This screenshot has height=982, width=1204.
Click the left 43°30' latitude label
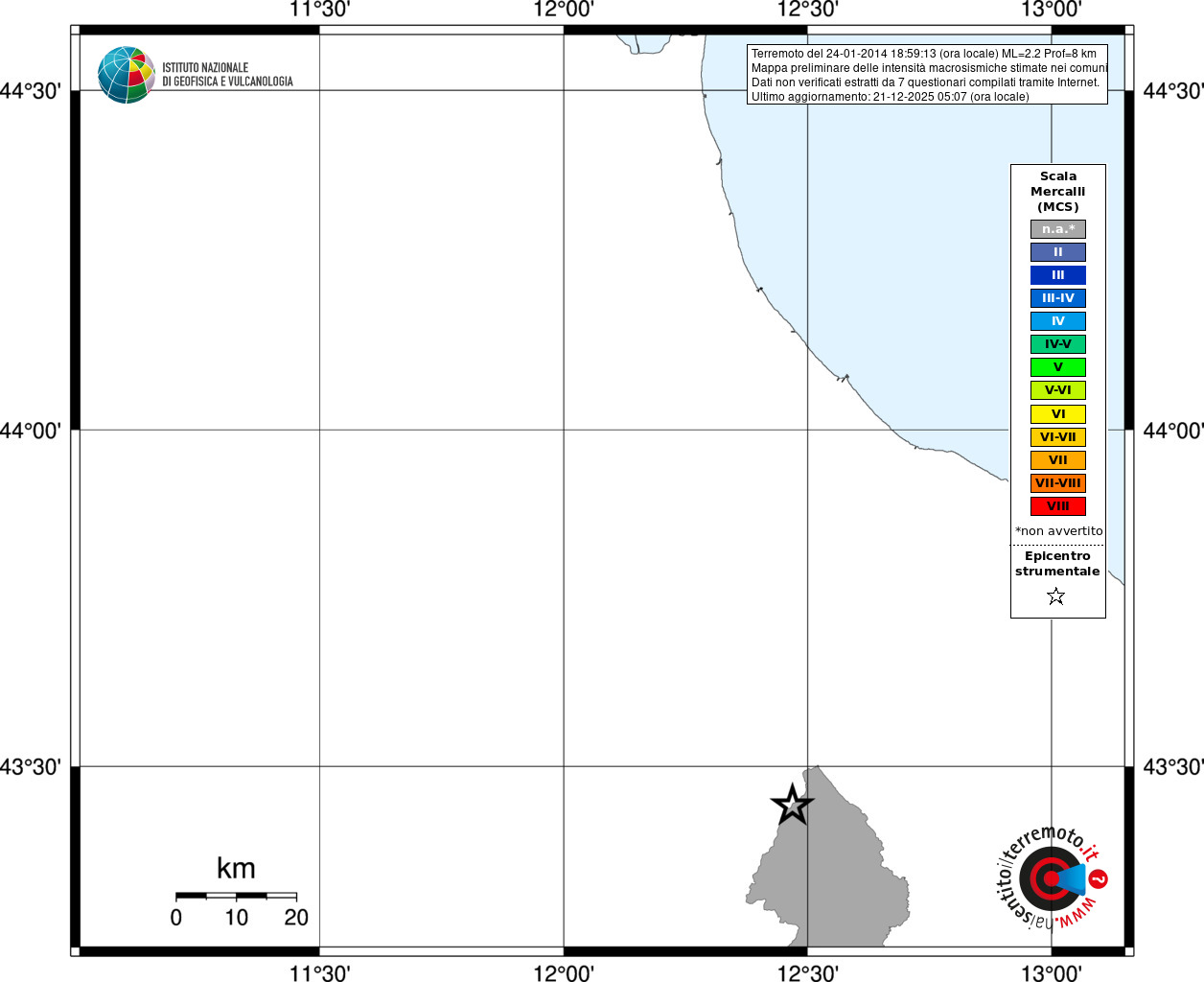click(31, 767)
